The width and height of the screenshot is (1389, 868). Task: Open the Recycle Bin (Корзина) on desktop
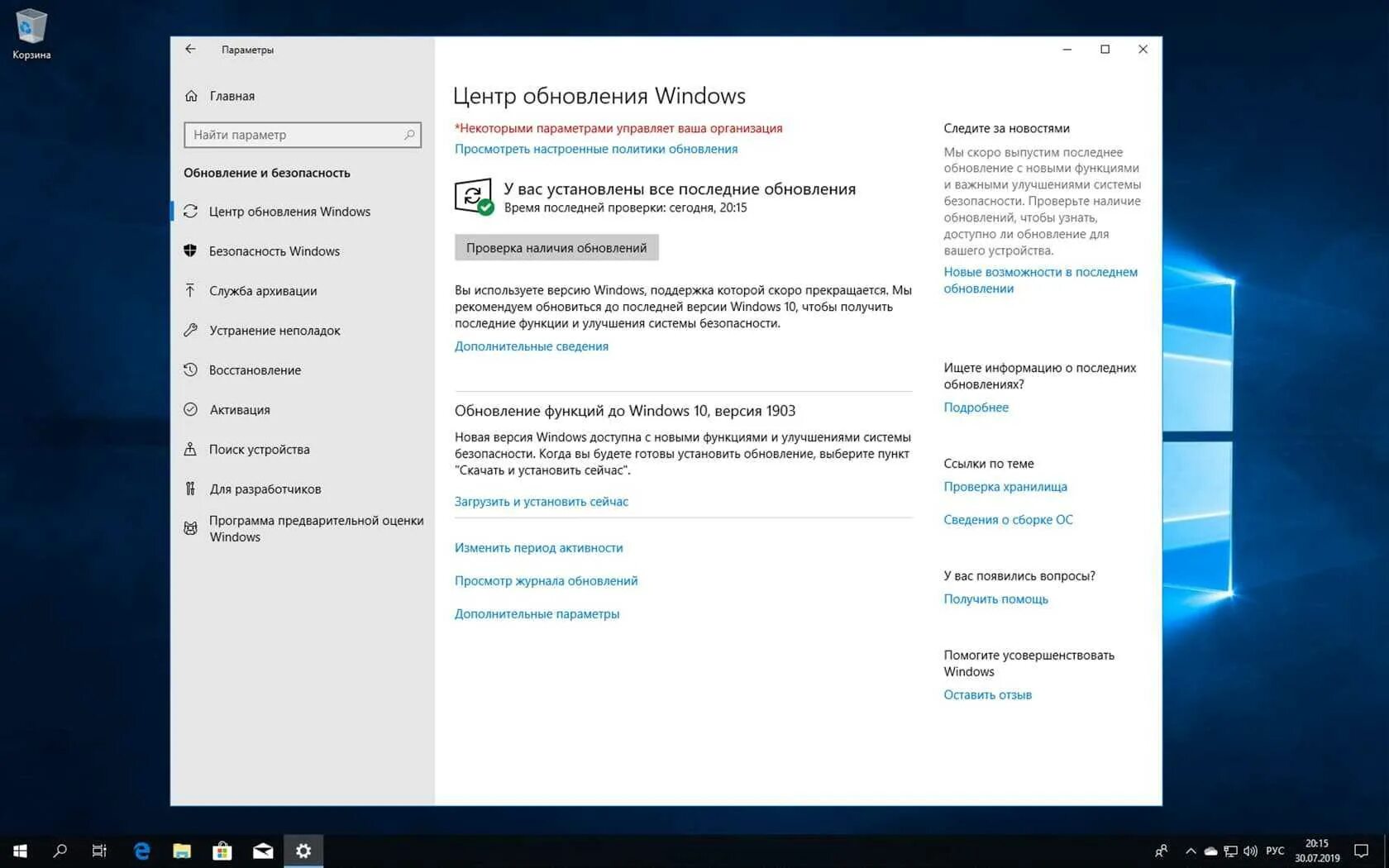point(31,34)
